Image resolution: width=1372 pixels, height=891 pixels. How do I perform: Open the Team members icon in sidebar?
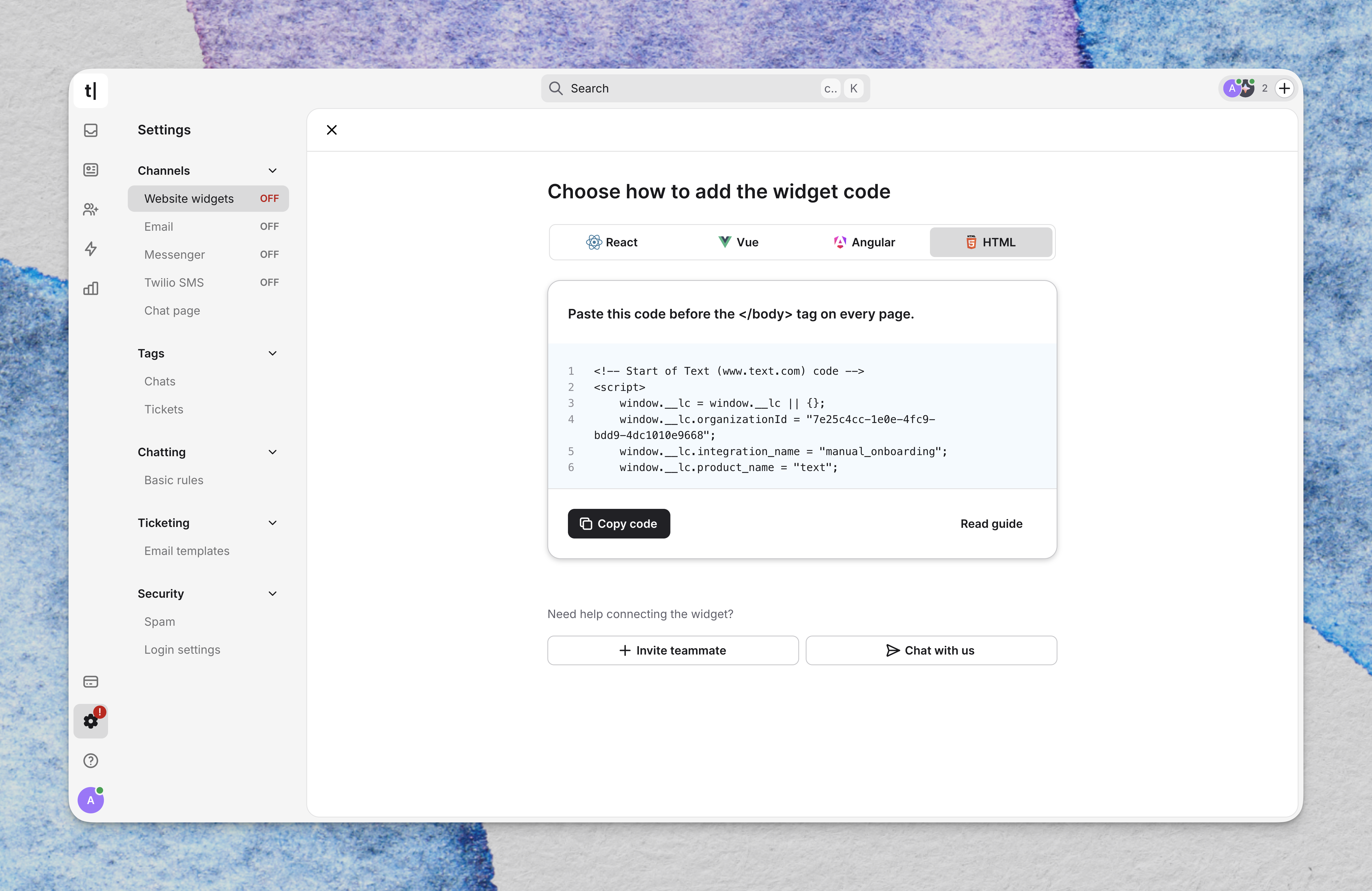click(90, 209)
